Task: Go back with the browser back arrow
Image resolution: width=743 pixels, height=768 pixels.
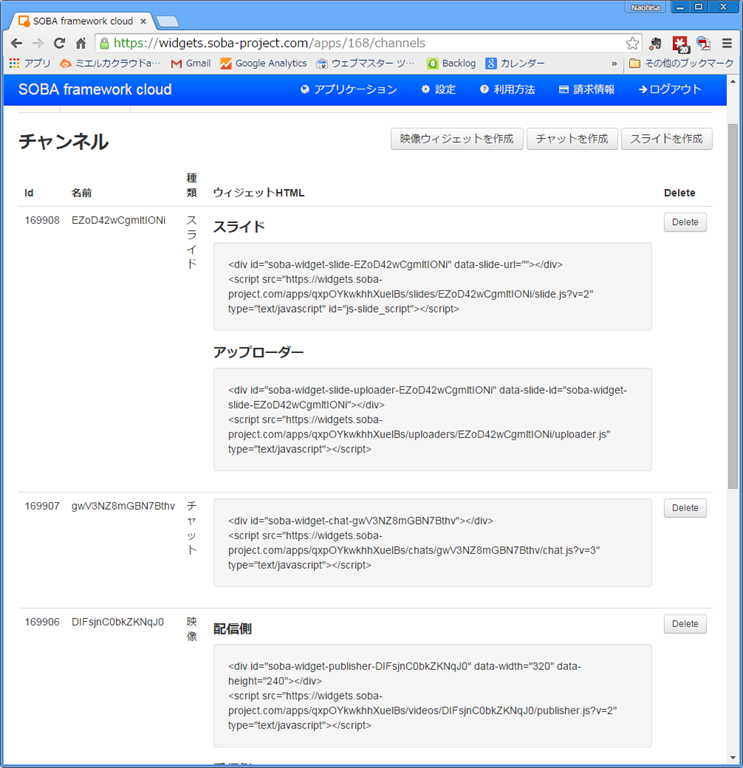Action: click(17, 43)
